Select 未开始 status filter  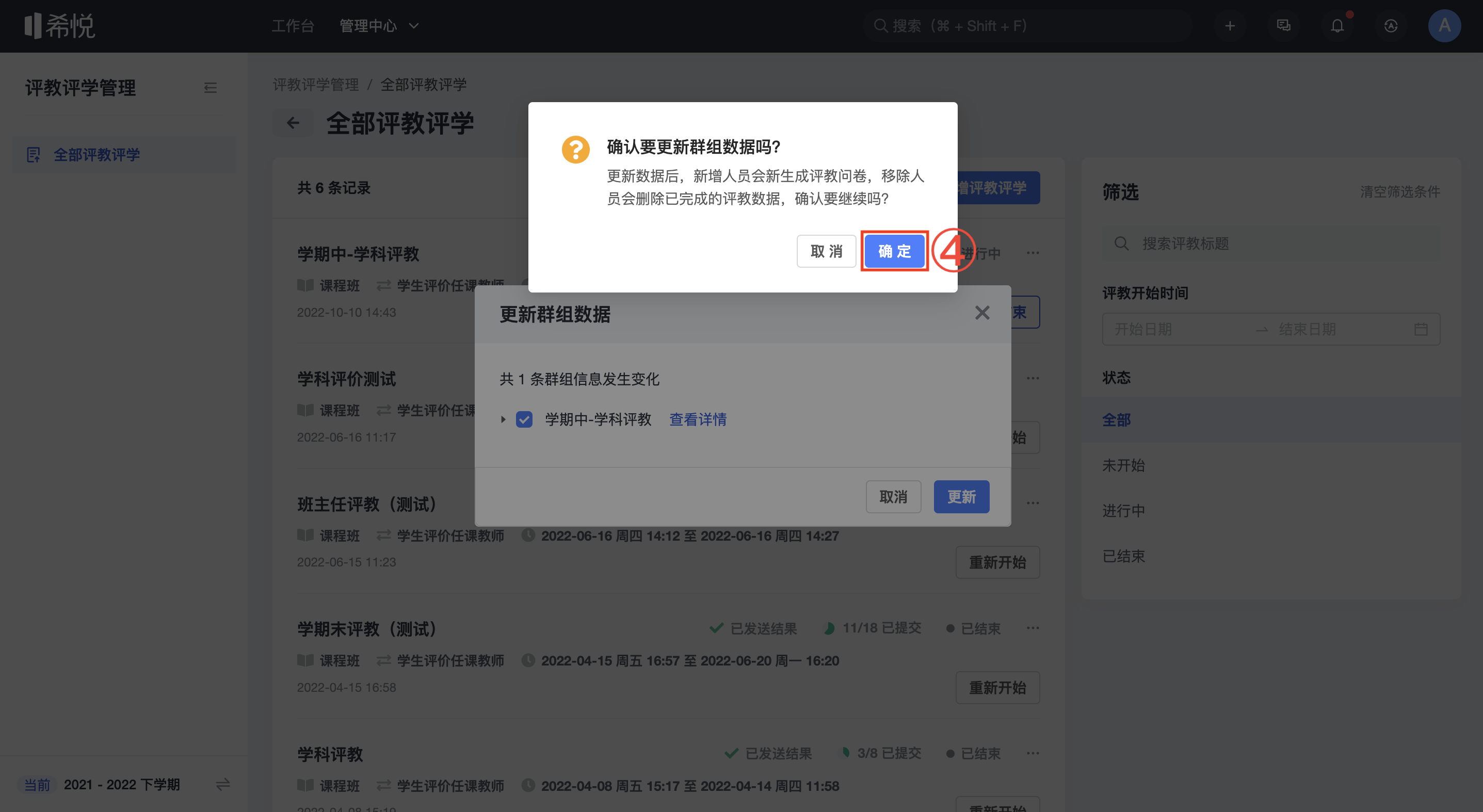click(1271, 465)
